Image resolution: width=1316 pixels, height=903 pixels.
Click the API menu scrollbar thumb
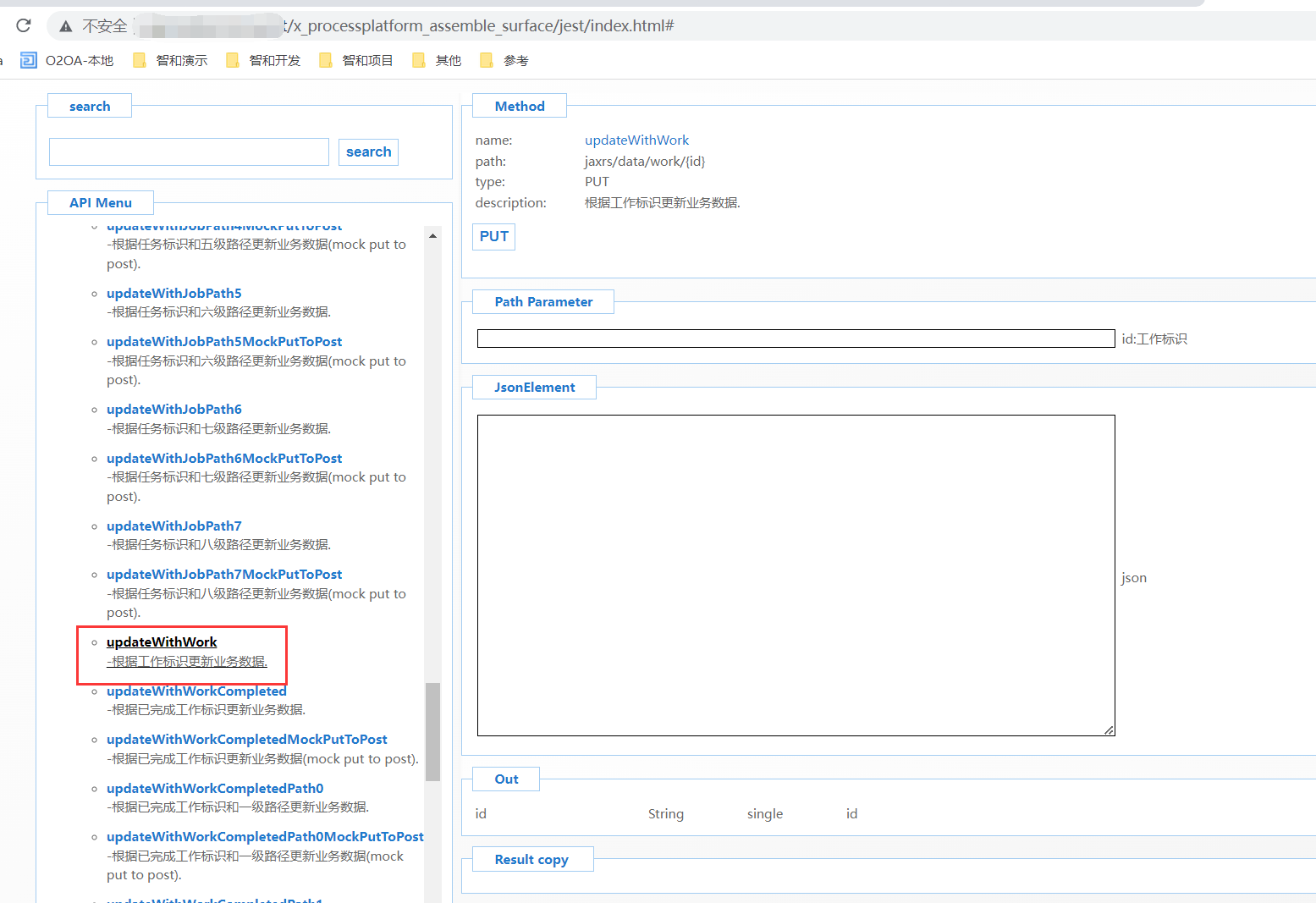click(x=433, y=732)
